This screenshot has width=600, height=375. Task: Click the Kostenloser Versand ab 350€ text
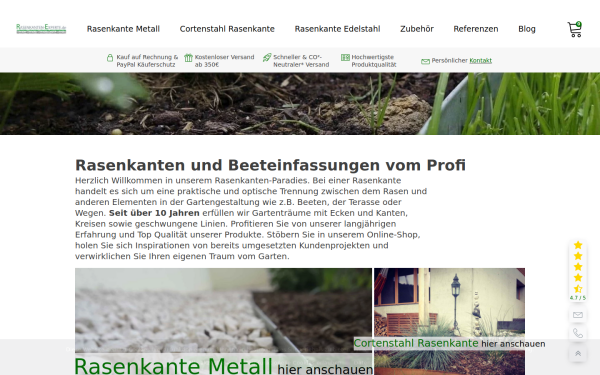224,61
